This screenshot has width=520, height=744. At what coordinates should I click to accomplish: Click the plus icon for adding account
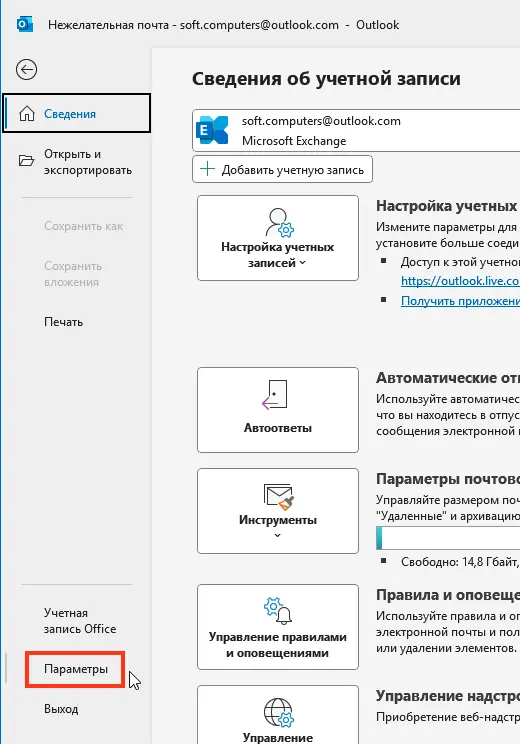point(207,169)
